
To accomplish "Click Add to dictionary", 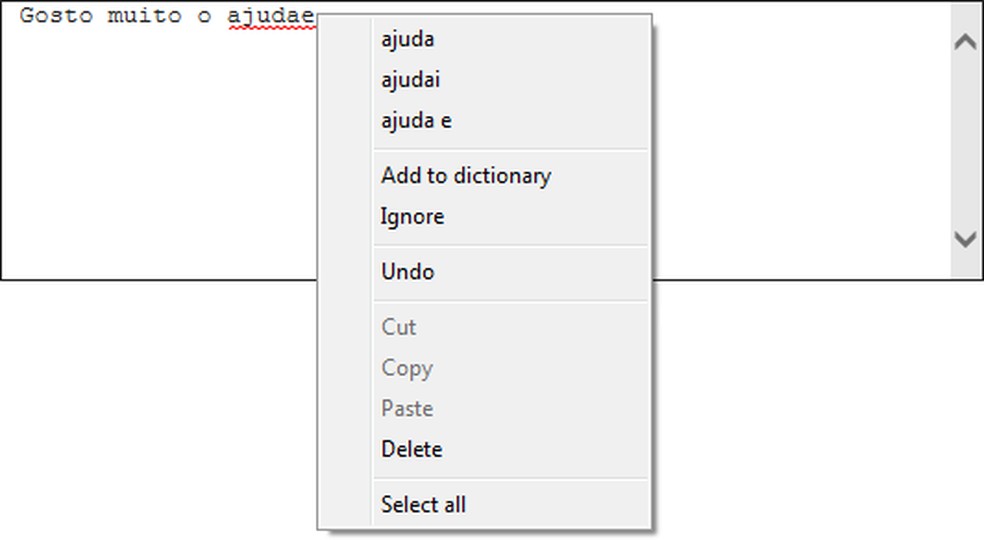I will tap(465, 176).
